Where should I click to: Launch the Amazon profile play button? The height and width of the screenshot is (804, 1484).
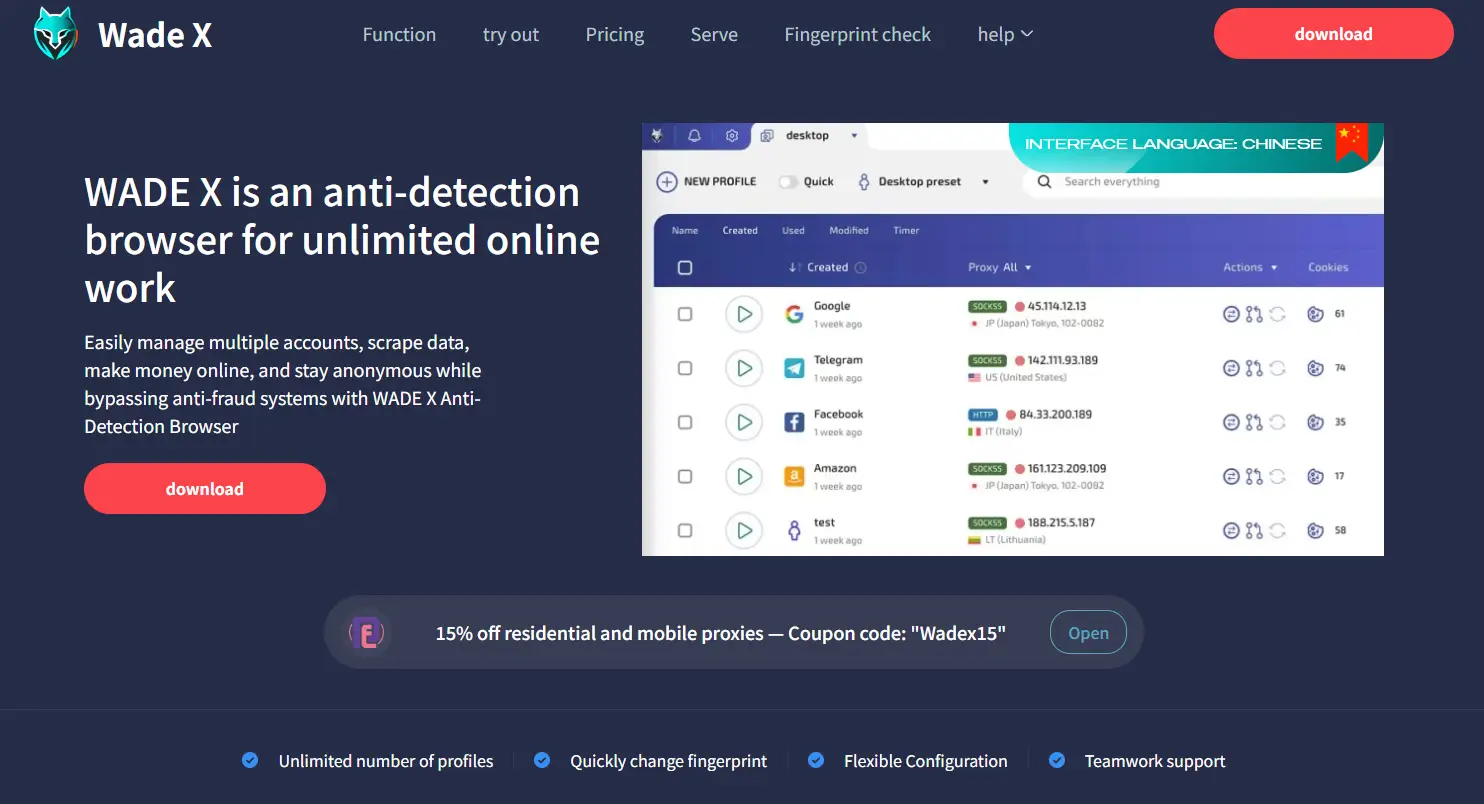(x=744, y=476)
